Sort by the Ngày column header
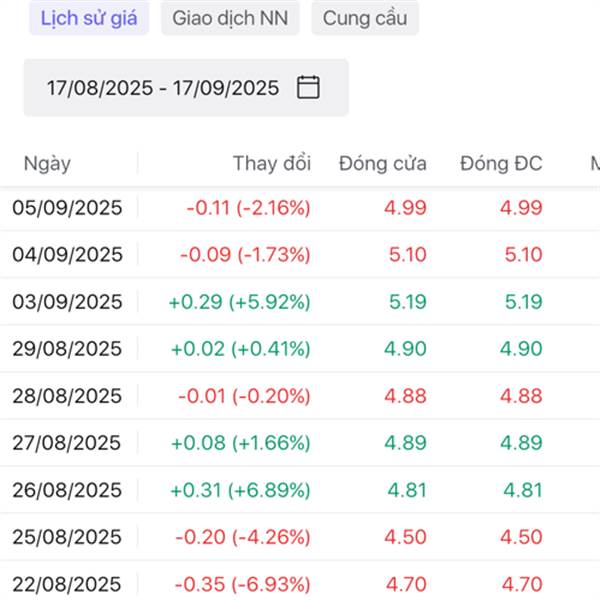This screenshot has height=600, width=600. click(47, 164)
